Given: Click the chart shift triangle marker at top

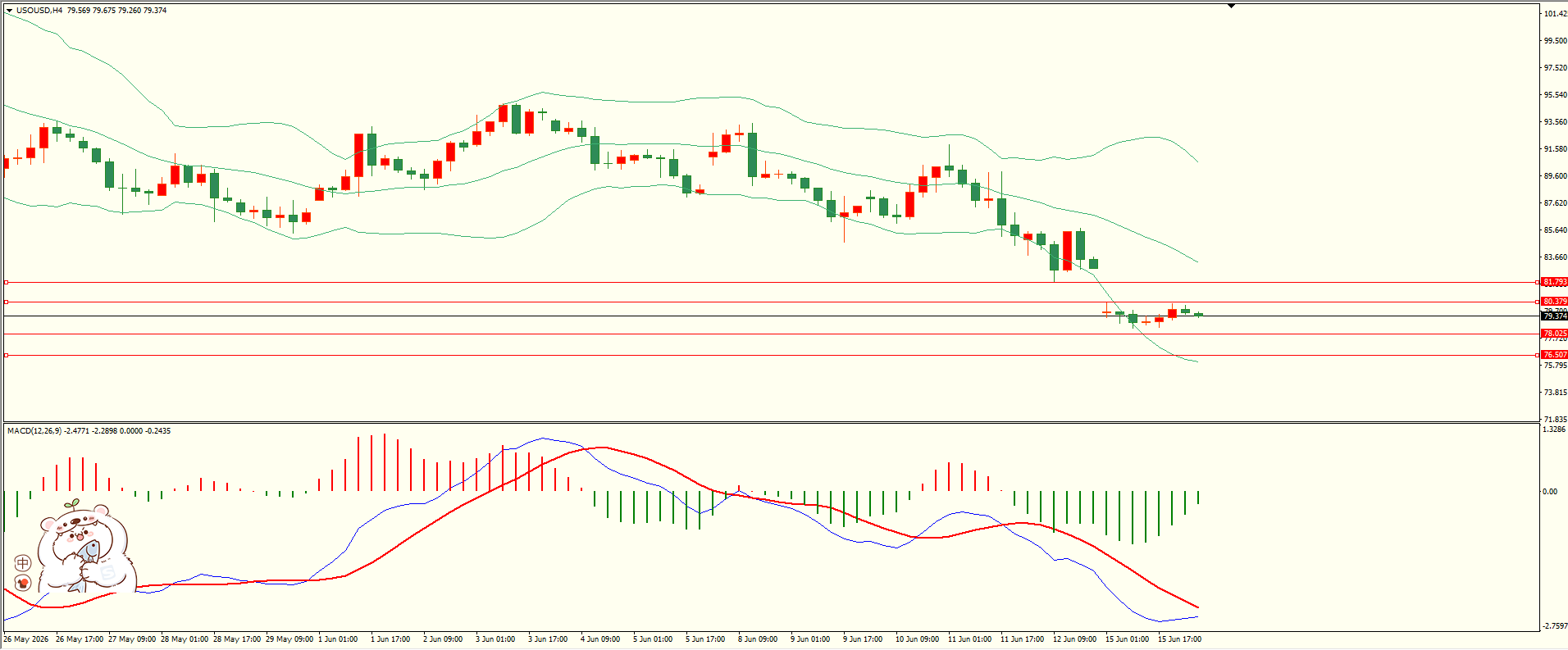Looking at the screenshot, I should [x=1231, y=6].
